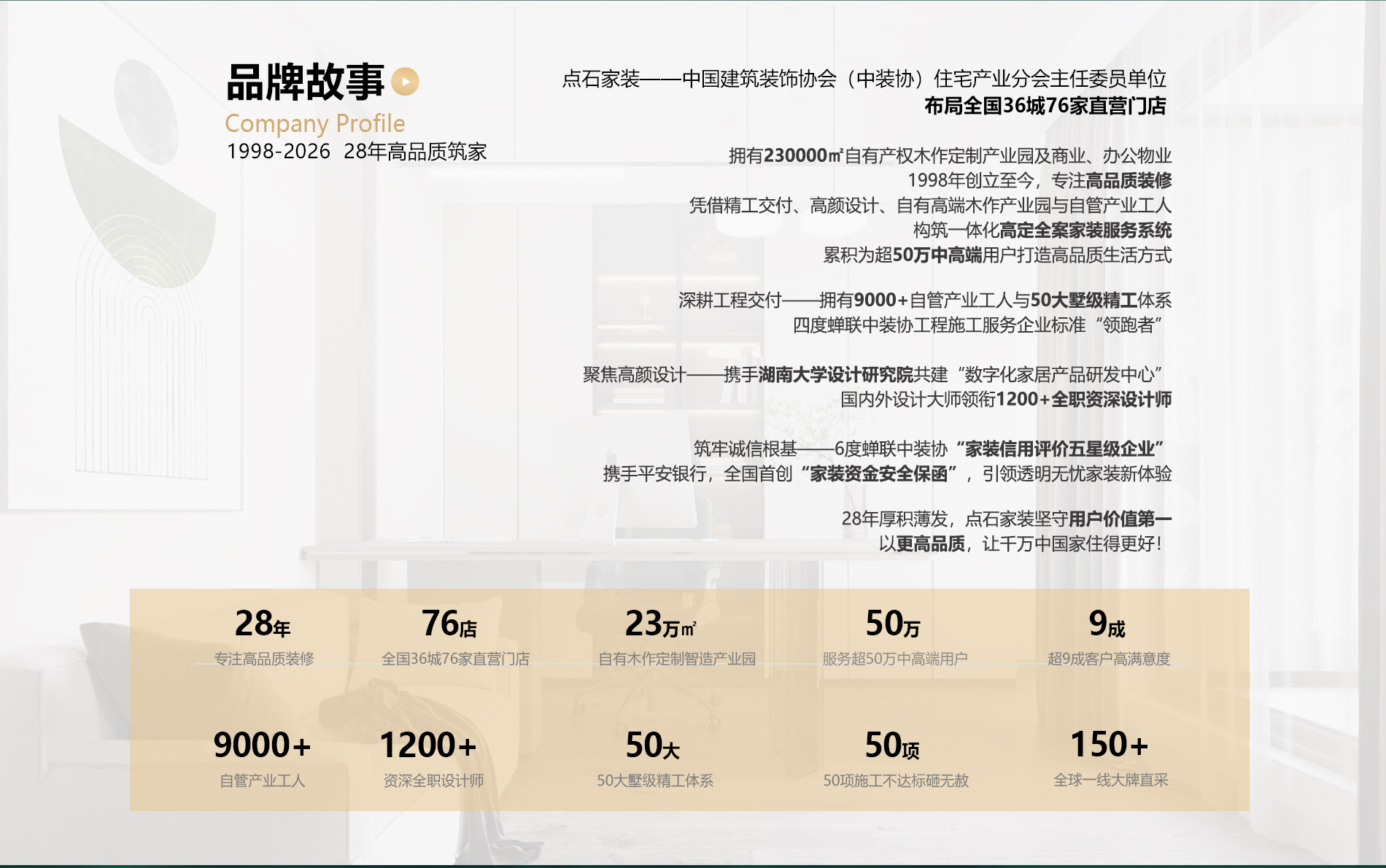Click the Company Profile subtitle
The width and height of the screenshot is (1386, 868).
pyautogui.click(x=315, y=123)
